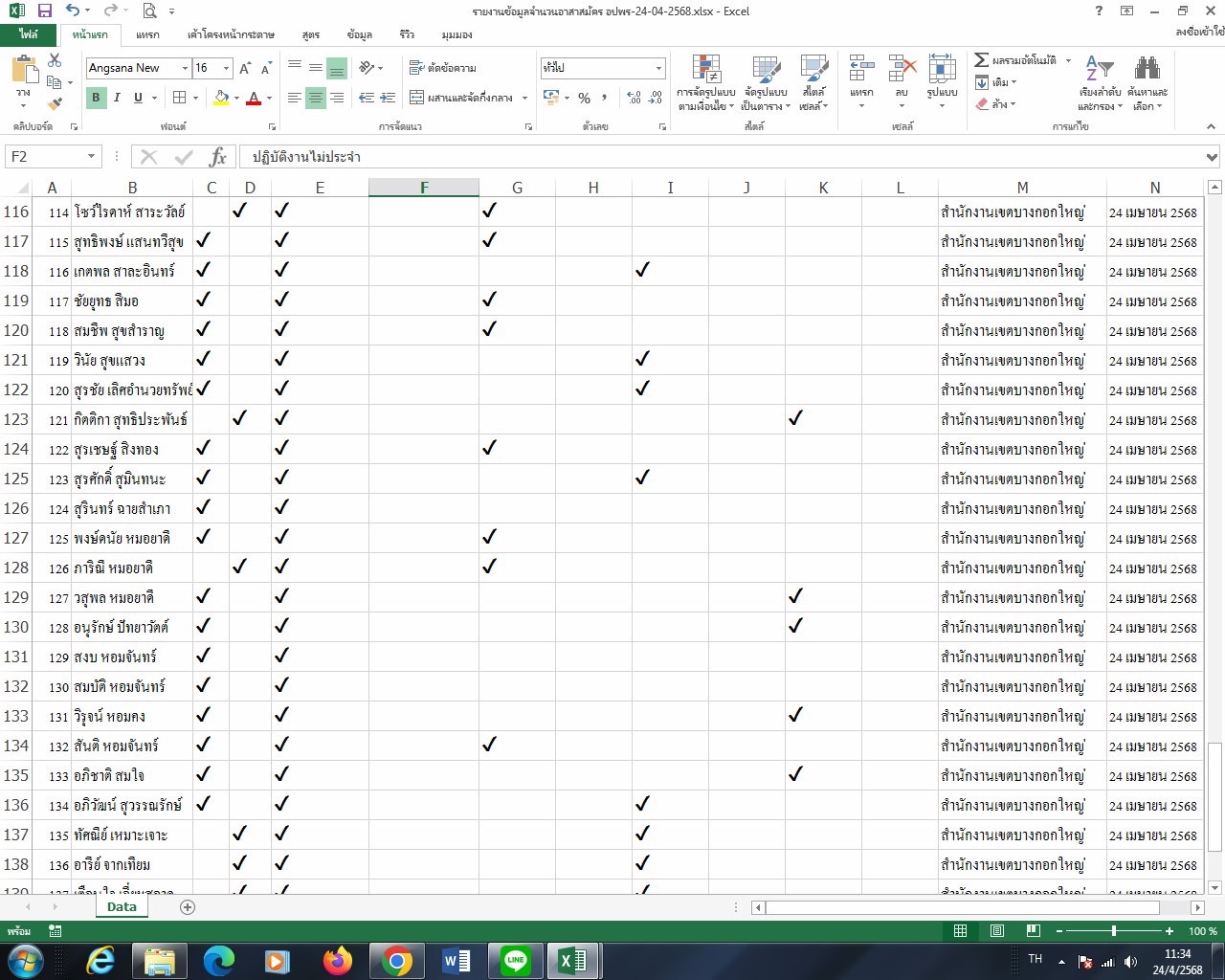Apply percent style icon

pos(584,98)
